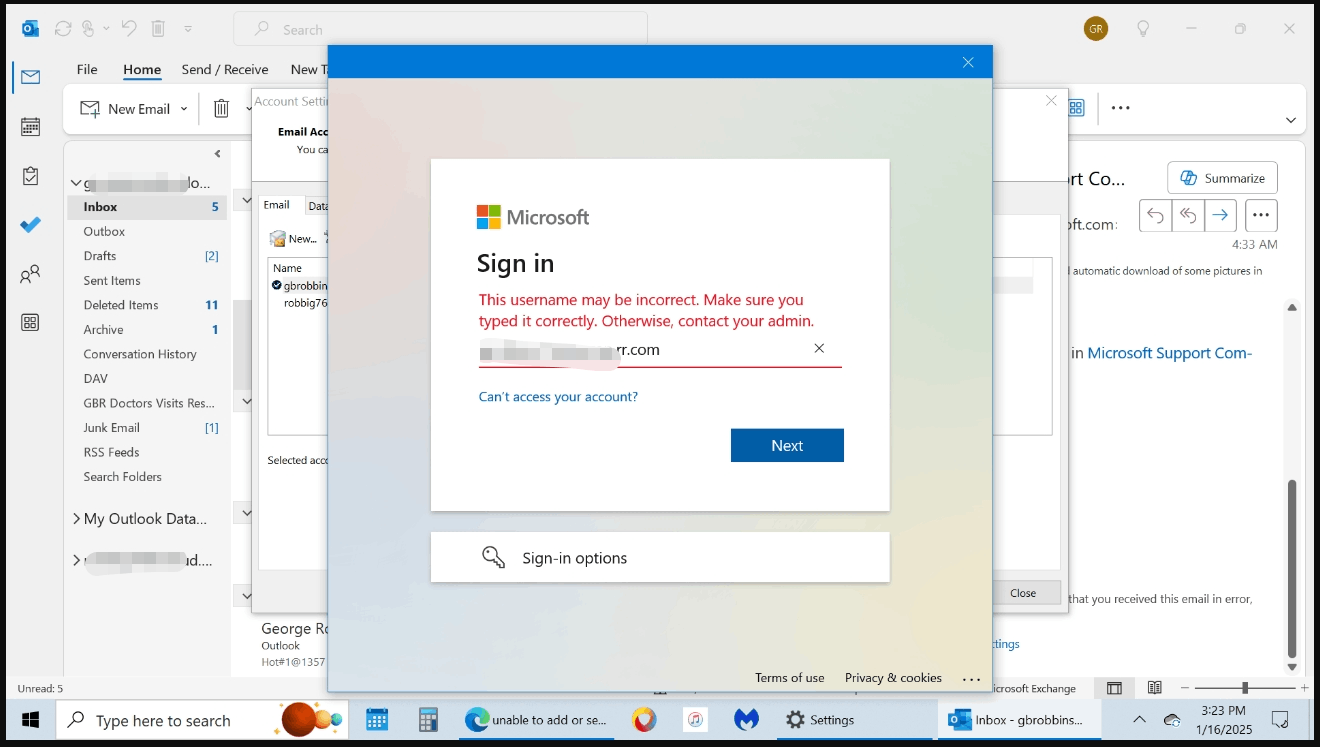Image resolution: width=1320 pixels, height=747 pixels.
Task: Click Type here to search taskbar box
Action: click(x=202, y=720)
